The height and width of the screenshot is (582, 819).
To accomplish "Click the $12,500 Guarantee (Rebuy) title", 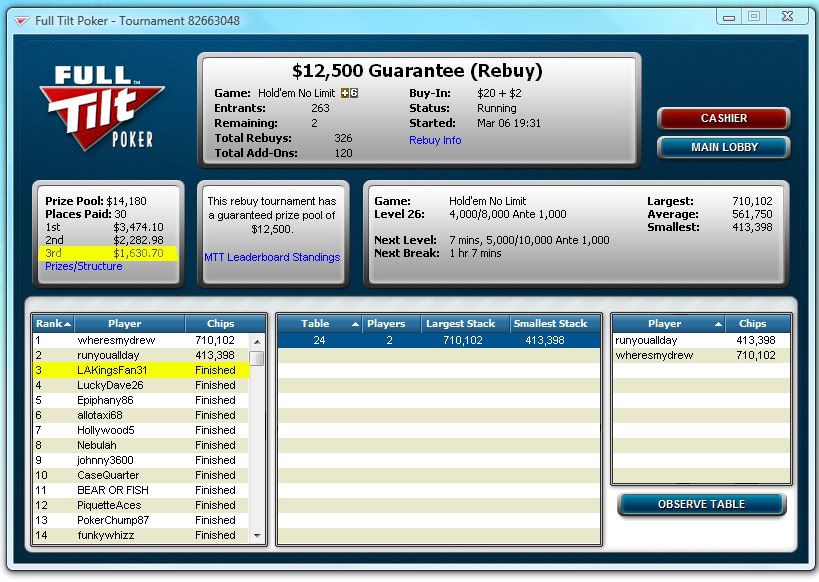I will [417, 71].
